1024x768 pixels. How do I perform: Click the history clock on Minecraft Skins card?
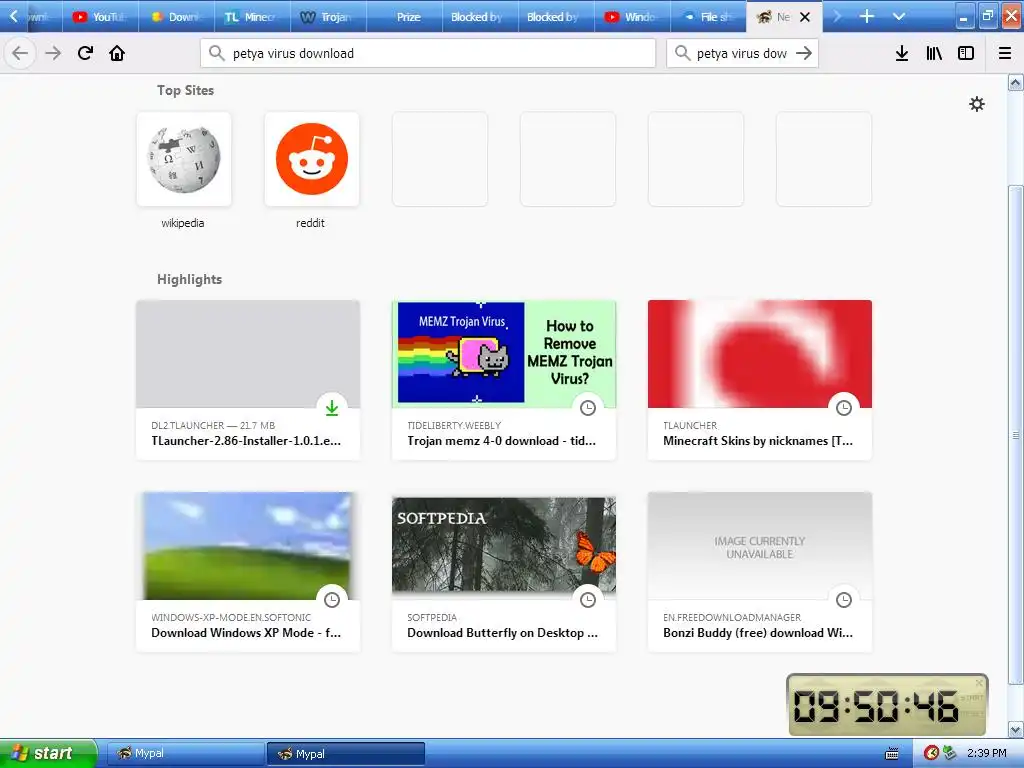(x=844, y=408)
